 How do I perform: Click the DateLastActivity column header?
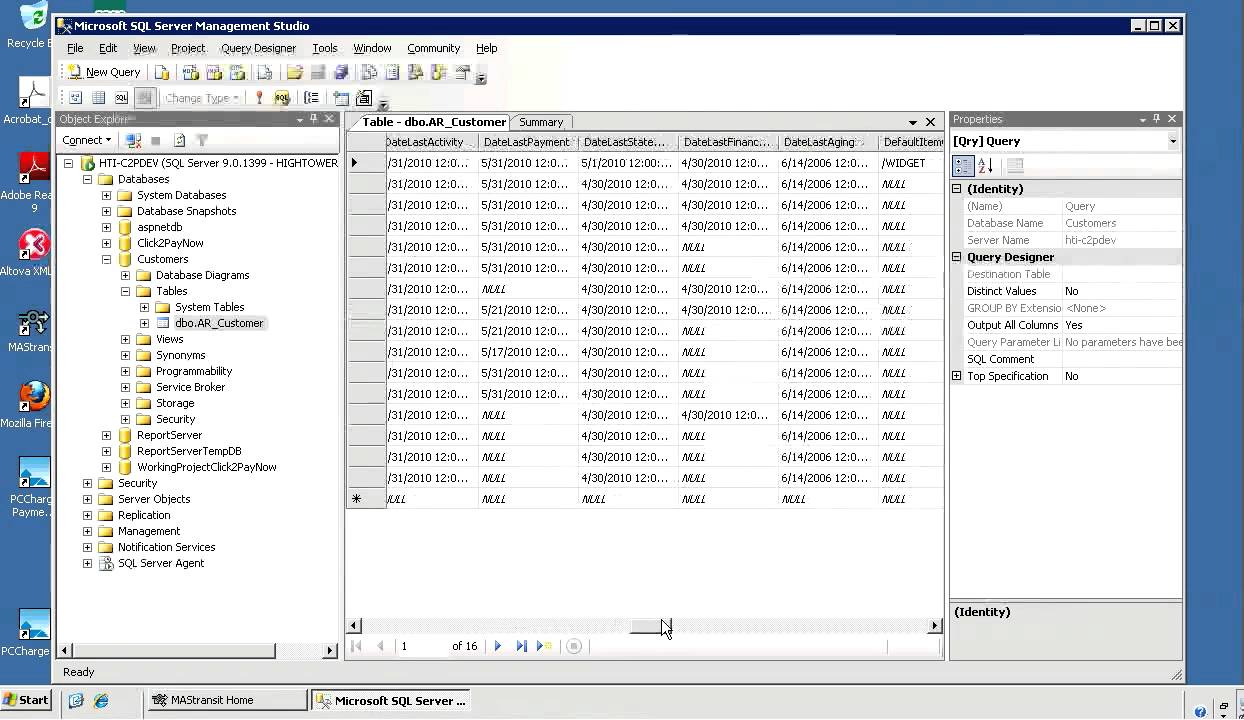432,142
